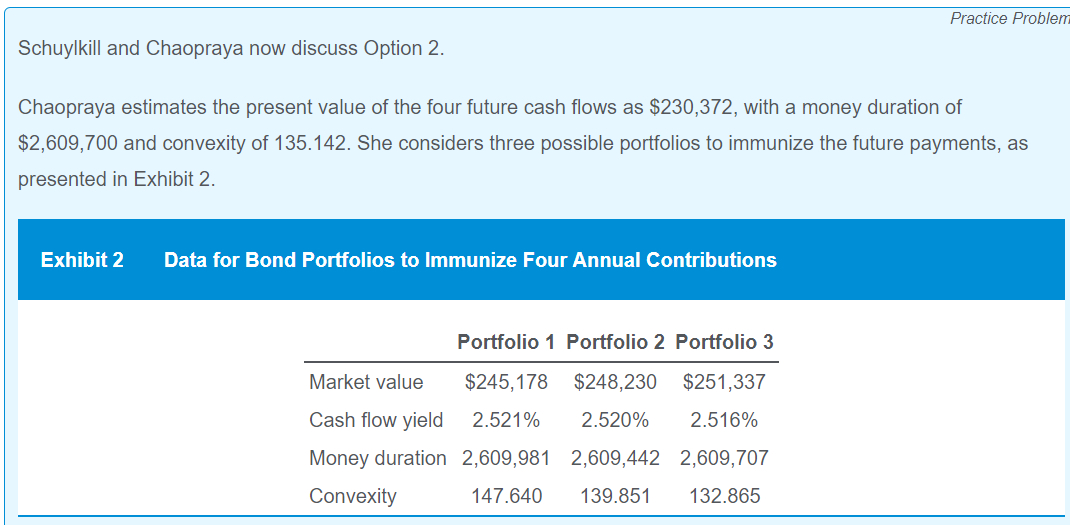Click the Convexity row label
Screen dimensions: 1070x525
[x=353, y=496]
